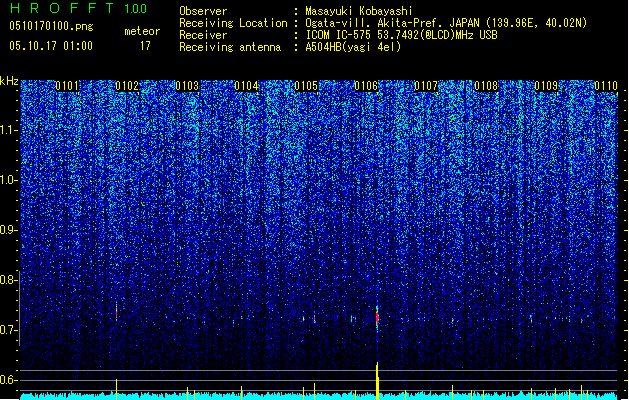Click the strong red meteor echo near 0106
The height and width of the screenshot is (400, 629).
click(x=377, y=317)
